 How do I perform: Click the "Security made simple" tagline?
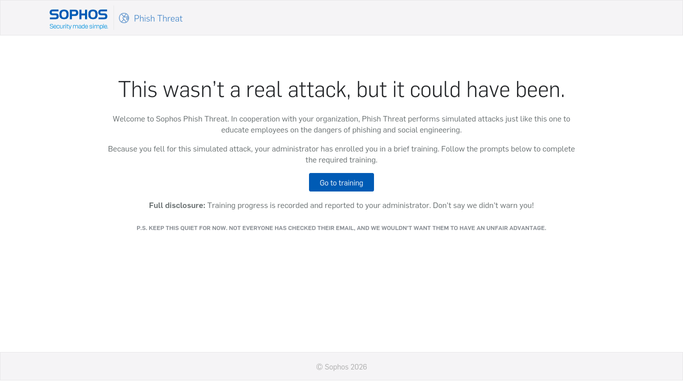pos(78,27)
